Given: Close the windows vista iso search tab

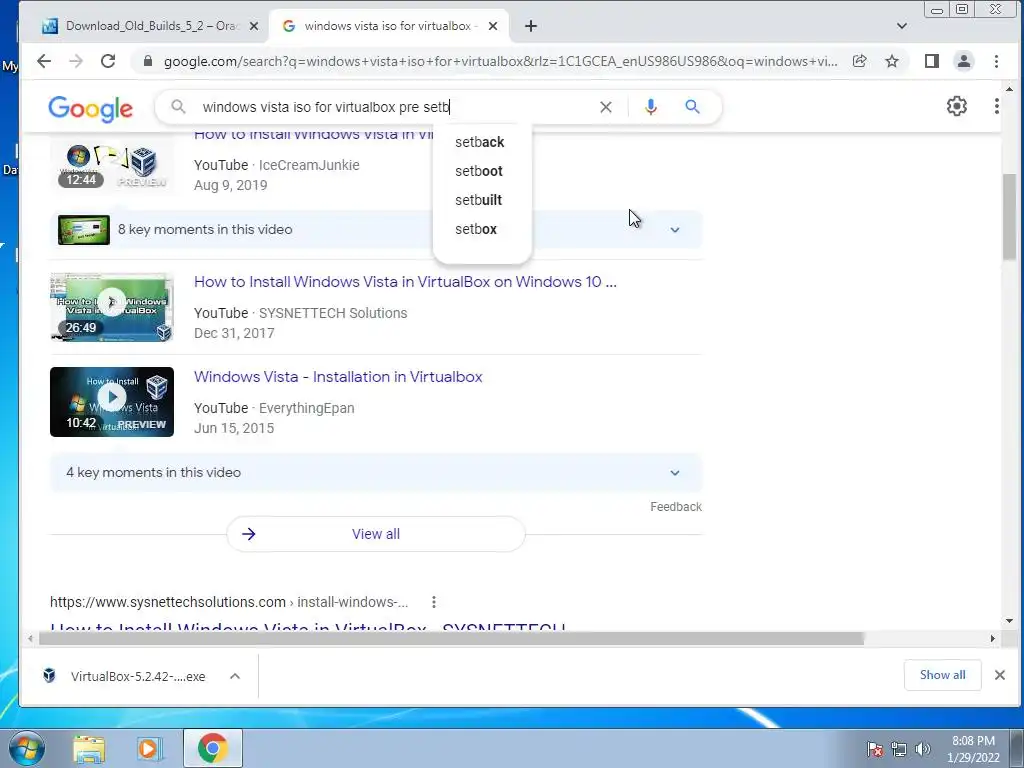Looking at the screenshot, I should click(493, 26).
